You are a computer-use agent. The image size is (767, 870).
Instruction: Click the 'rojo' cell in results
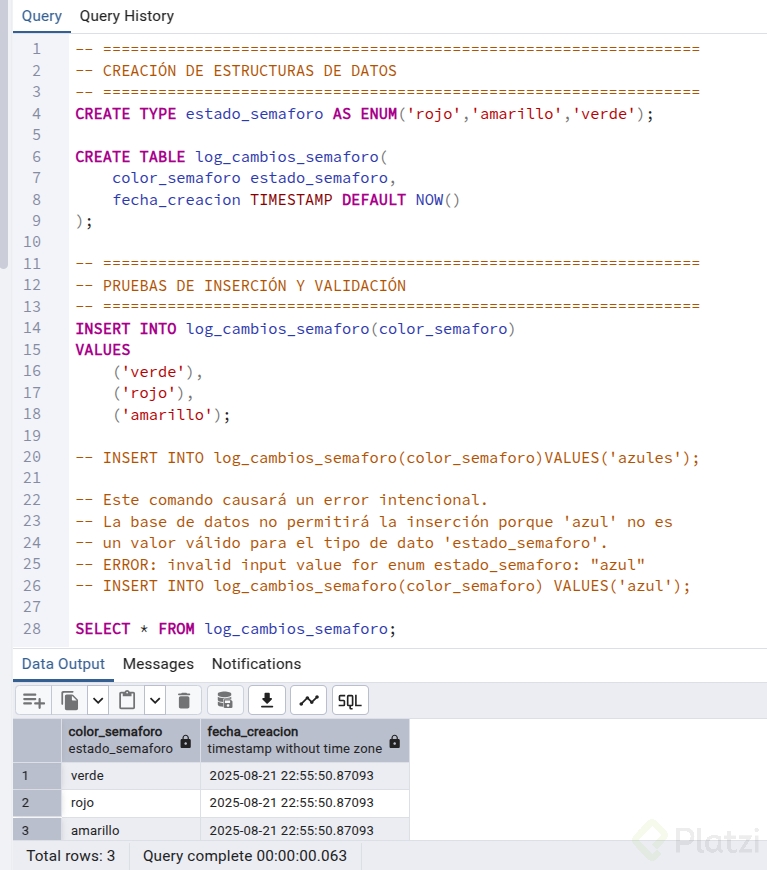coord(130,803)
